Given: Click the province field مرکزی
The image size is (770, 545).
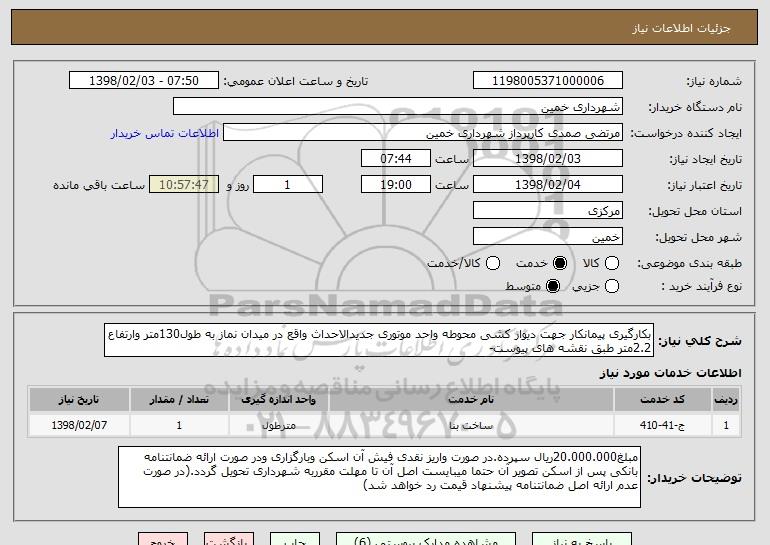Looking at the screenshot, I should pyautogui.click(x=548, y=211).
